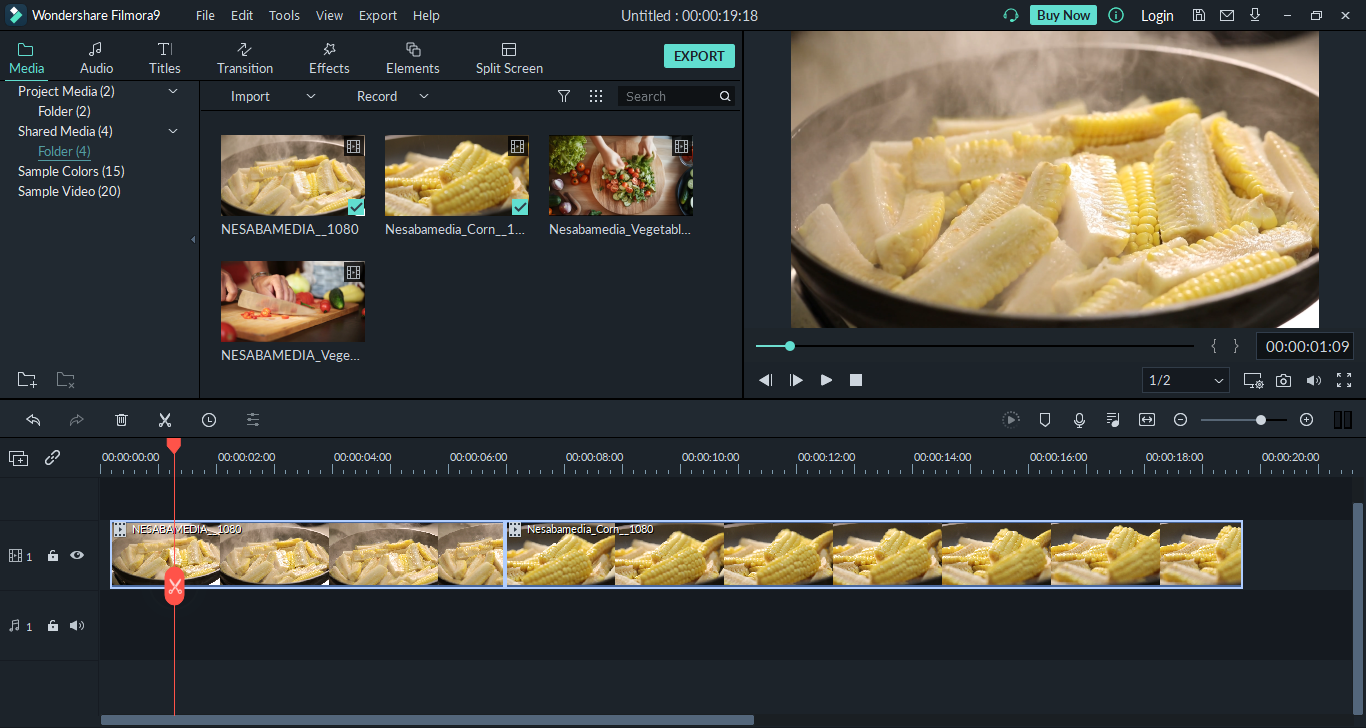Viewport: 1366px width, 728px height.
Task: Take a snapshot with the camera icon
Action: point(1283,381)
